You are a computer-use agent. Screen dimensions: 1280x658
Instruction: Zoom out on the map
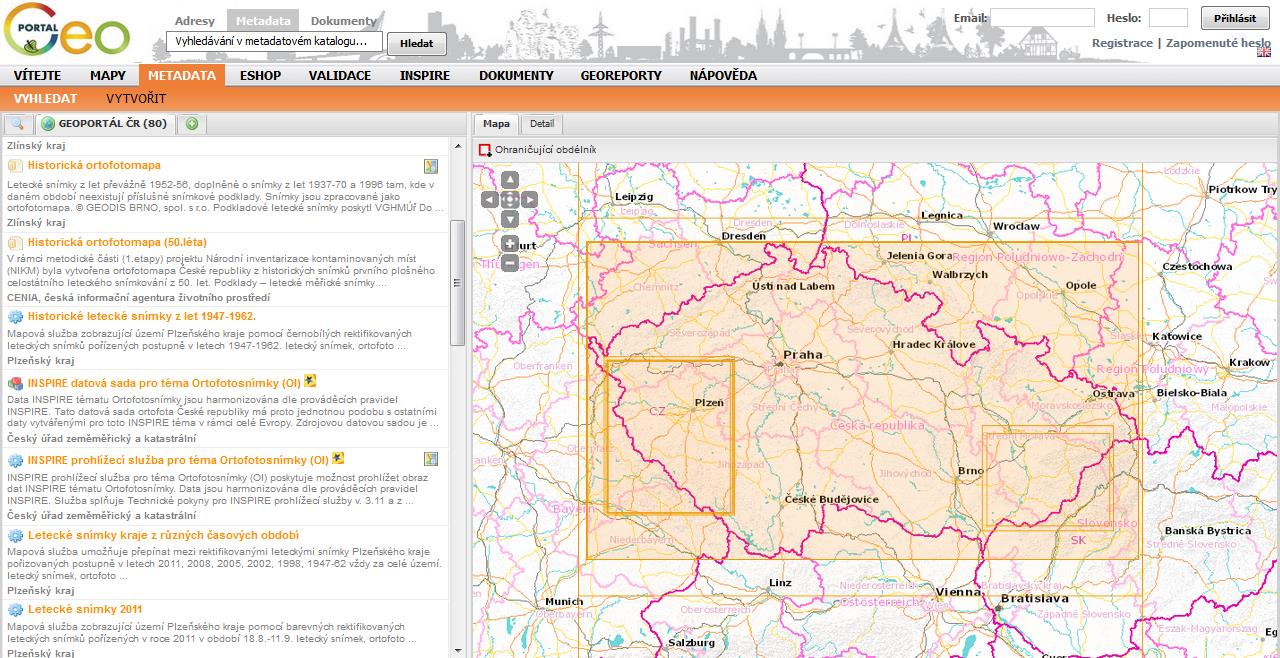pyautogui.click(x=510, y=264)
